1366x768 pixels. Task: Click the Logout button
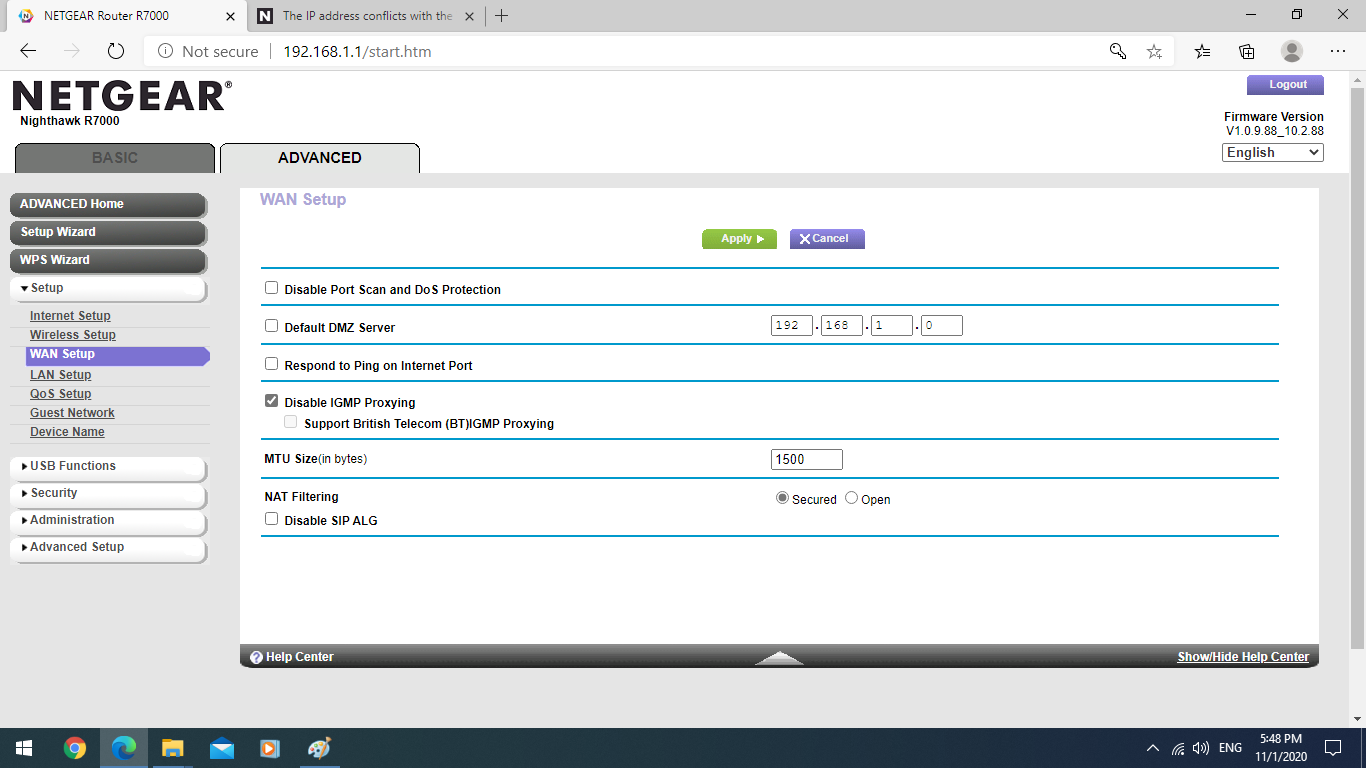click(x=1285, y=85)
